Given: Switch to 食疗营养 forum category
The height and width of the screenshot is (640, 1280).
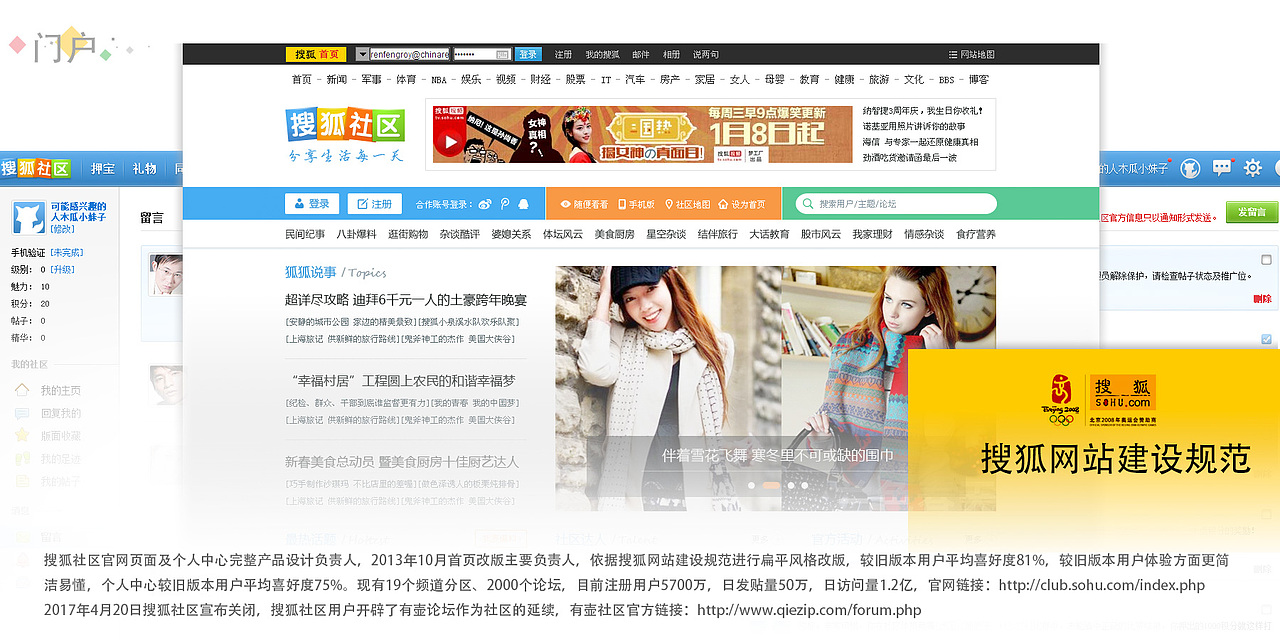Looking at the screenshot, I should coord(975,234).
